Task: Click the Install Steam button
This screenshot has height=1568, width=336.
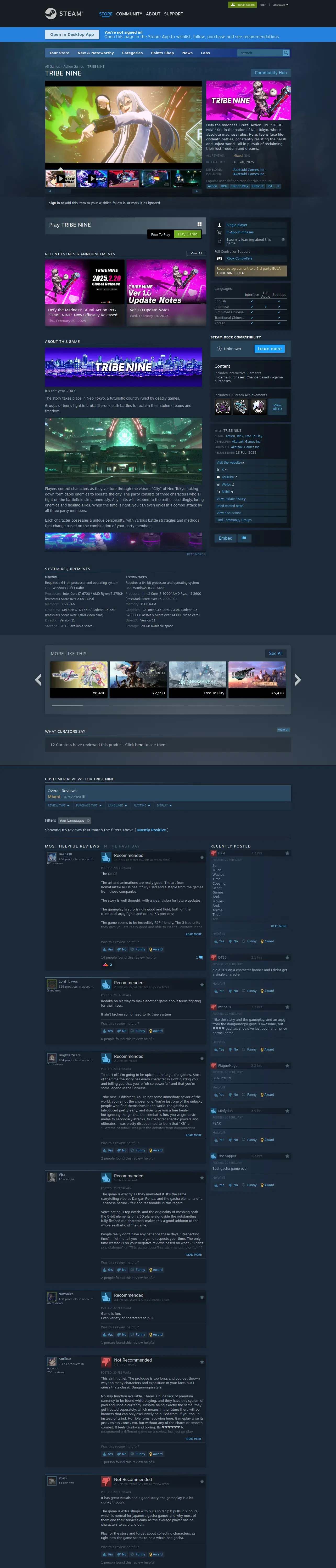Action: 243,5
